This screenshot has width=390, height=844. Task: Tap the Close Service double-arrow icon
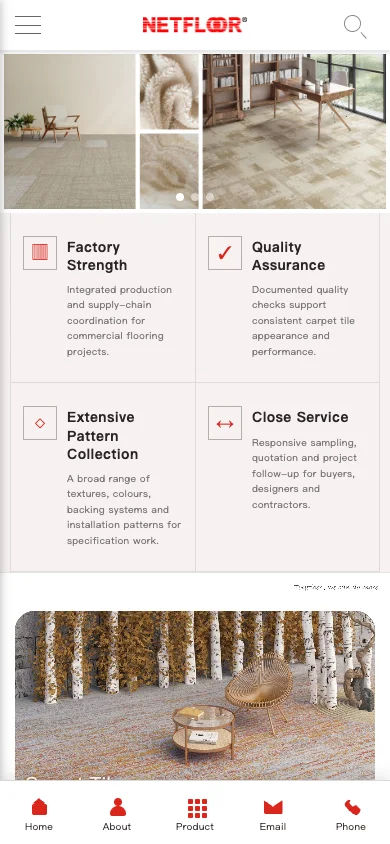[225, 423]
